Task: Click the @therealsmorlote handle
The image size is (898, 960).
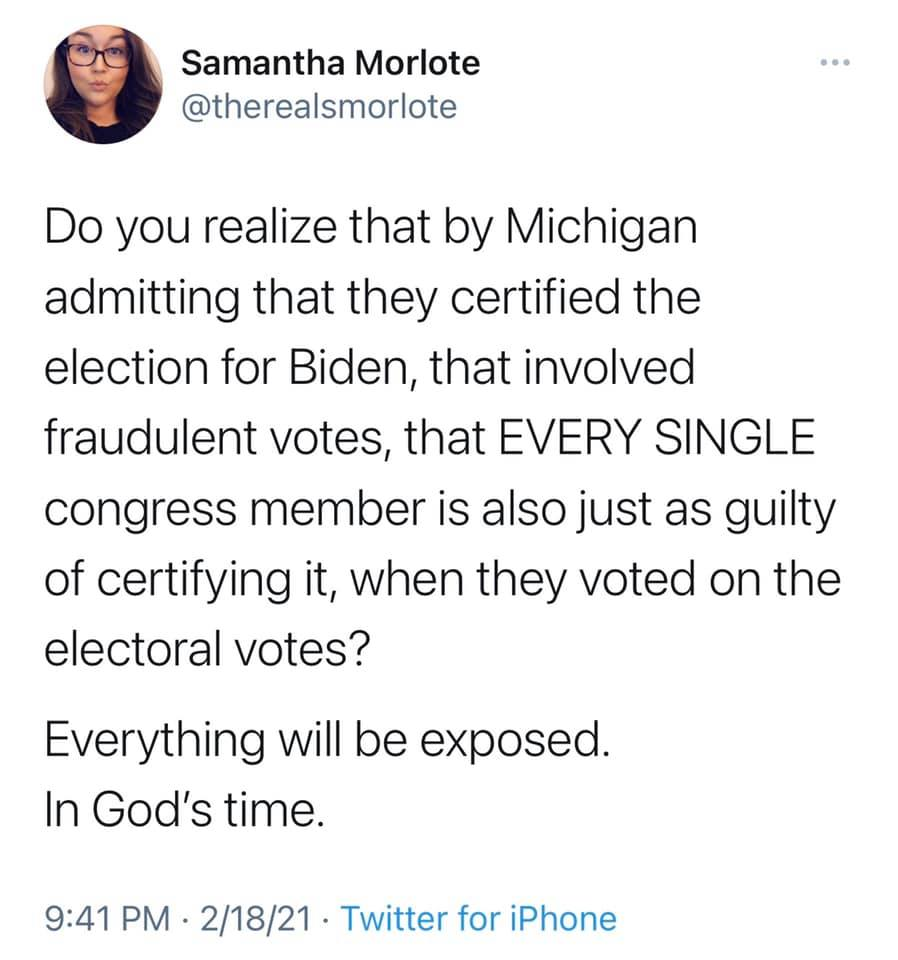Action: pyautogui.click(x=318, y=105)
